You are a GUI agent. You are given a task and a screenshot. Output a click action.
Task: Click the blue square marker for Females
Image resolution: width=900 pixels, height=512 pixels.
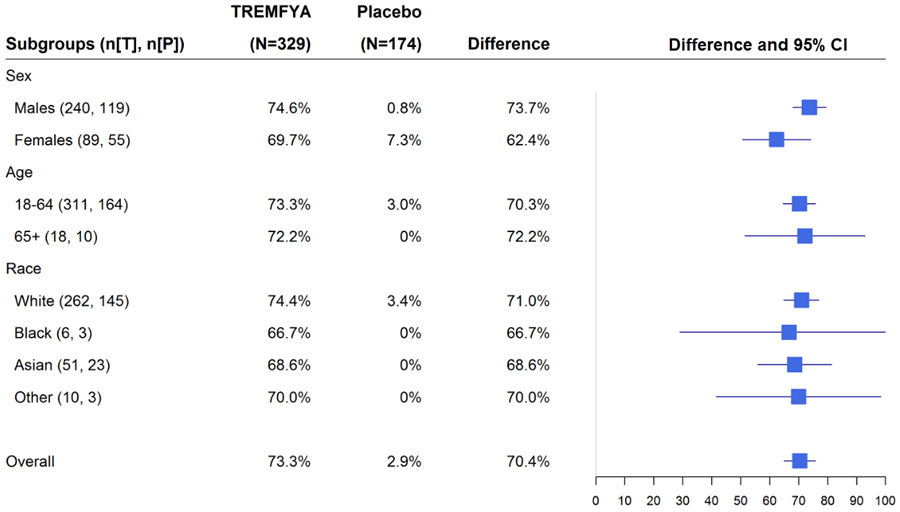click(776, 140)
